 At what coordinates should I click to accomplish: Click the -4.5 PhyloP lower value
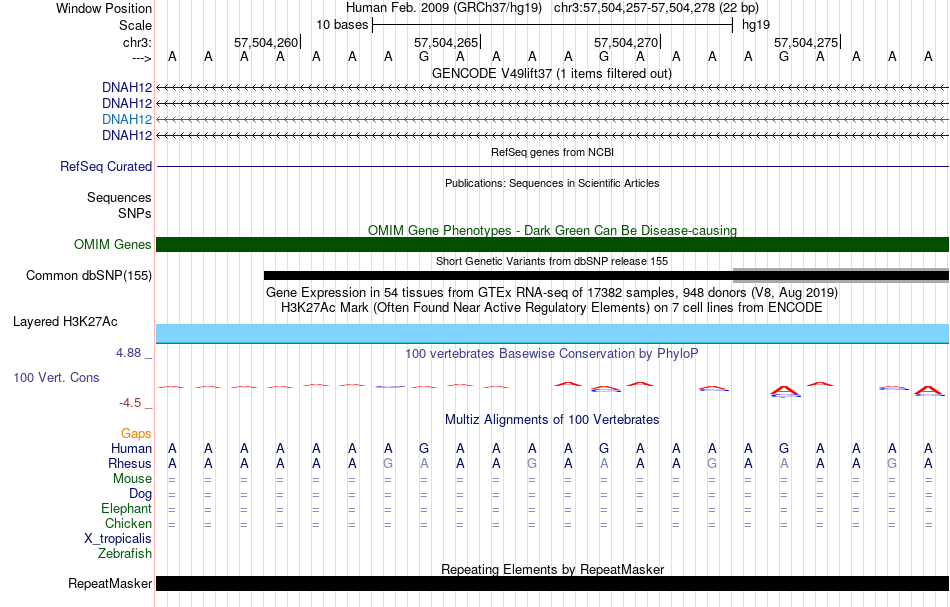130,402
